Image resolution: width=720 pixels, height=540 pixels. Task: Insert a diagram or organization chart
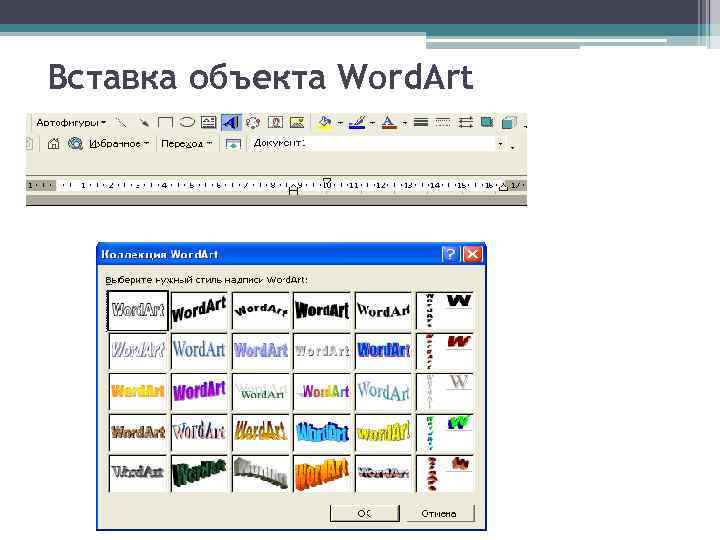[x=253, y=123]
